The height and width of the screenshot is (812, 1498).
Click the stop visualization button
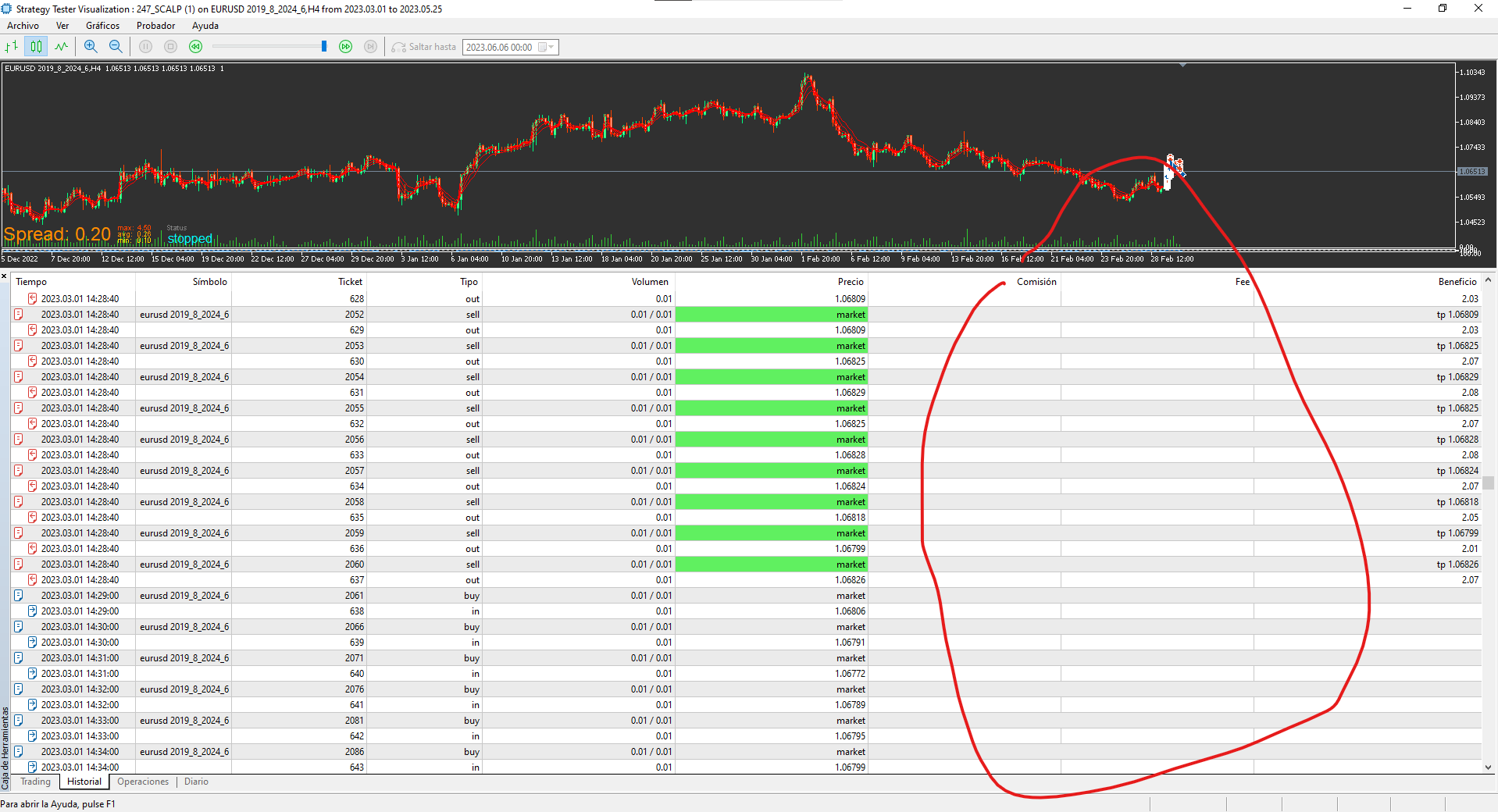(x=170, y=47)
